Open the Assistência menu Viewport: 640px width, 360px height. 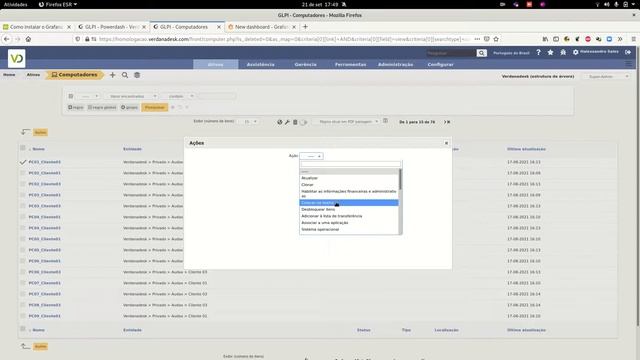pyautogui.click(x=260, y=64)
